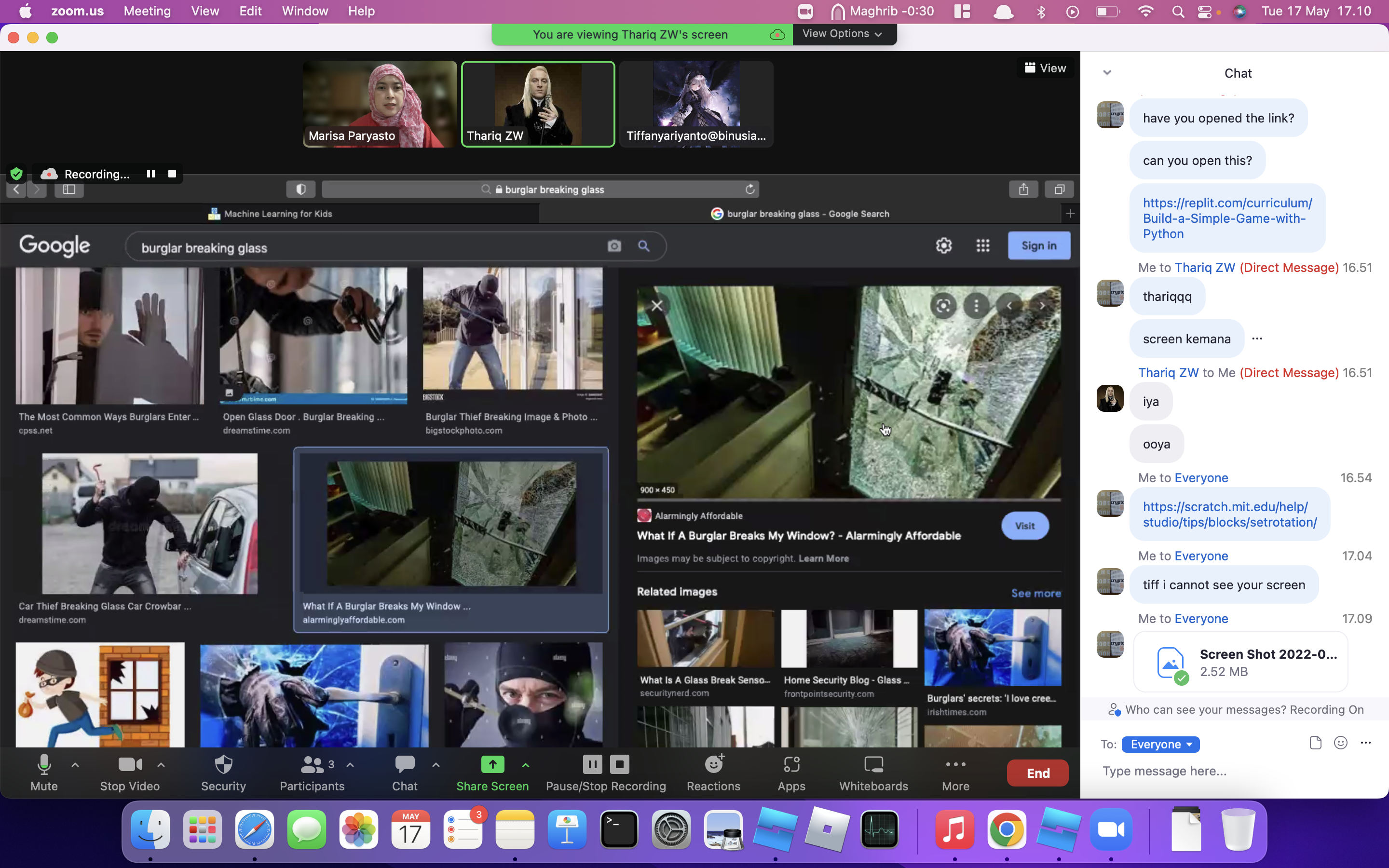
Task: Pause recording in the Recording indicator
Action: 151,174
